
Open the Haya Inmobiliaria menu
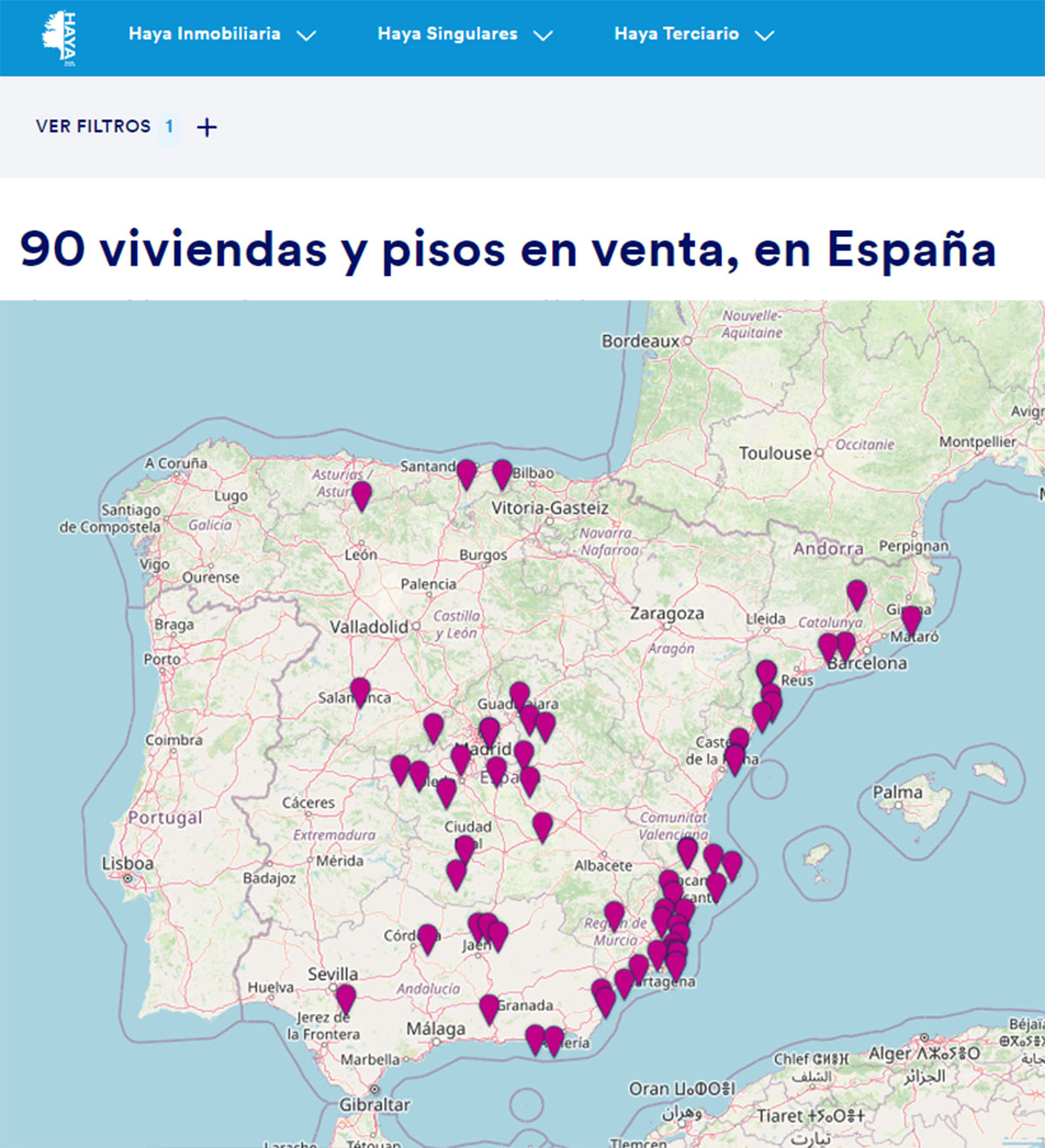click(205, 34)
